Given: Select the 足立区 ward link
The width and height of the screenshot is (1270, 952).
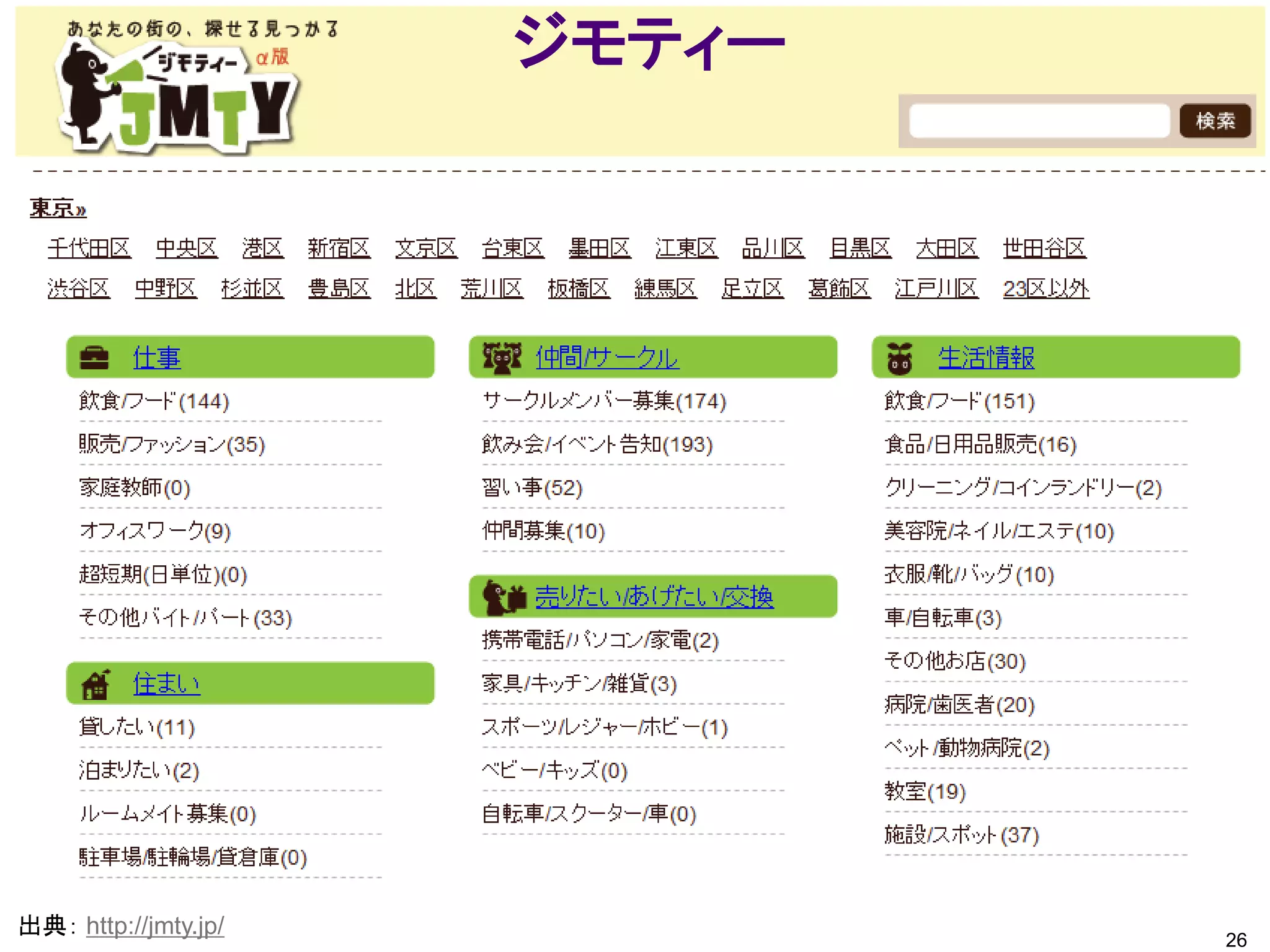Looking at the screenshot, I should tap(752, 288).
